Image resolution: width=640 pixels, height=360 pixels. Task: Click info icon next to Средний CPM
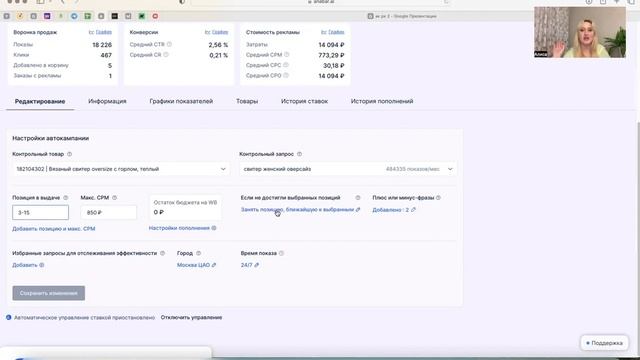287,55
